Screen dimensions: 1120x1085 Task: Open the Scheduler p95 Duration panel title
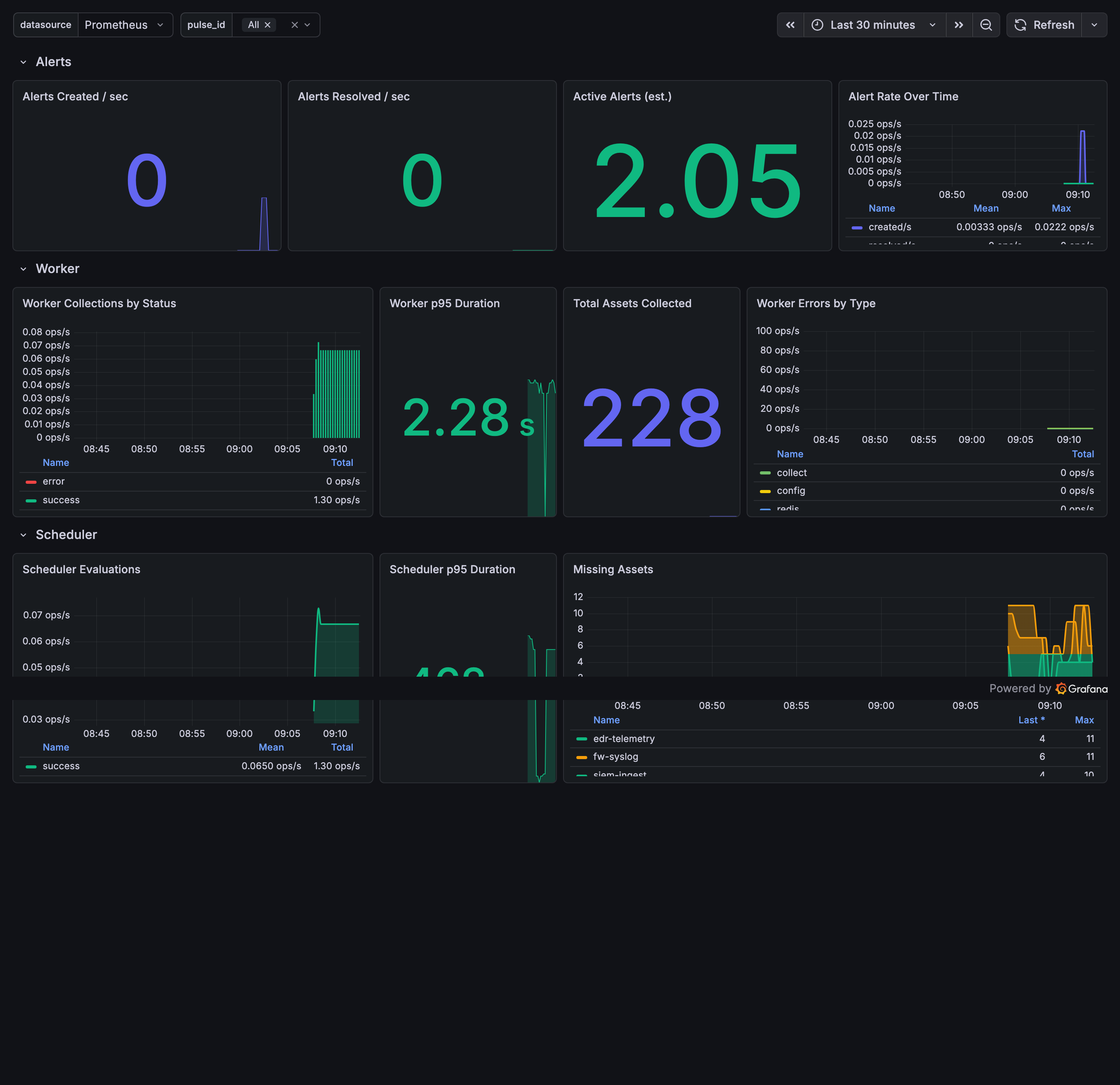click(453, 570)
